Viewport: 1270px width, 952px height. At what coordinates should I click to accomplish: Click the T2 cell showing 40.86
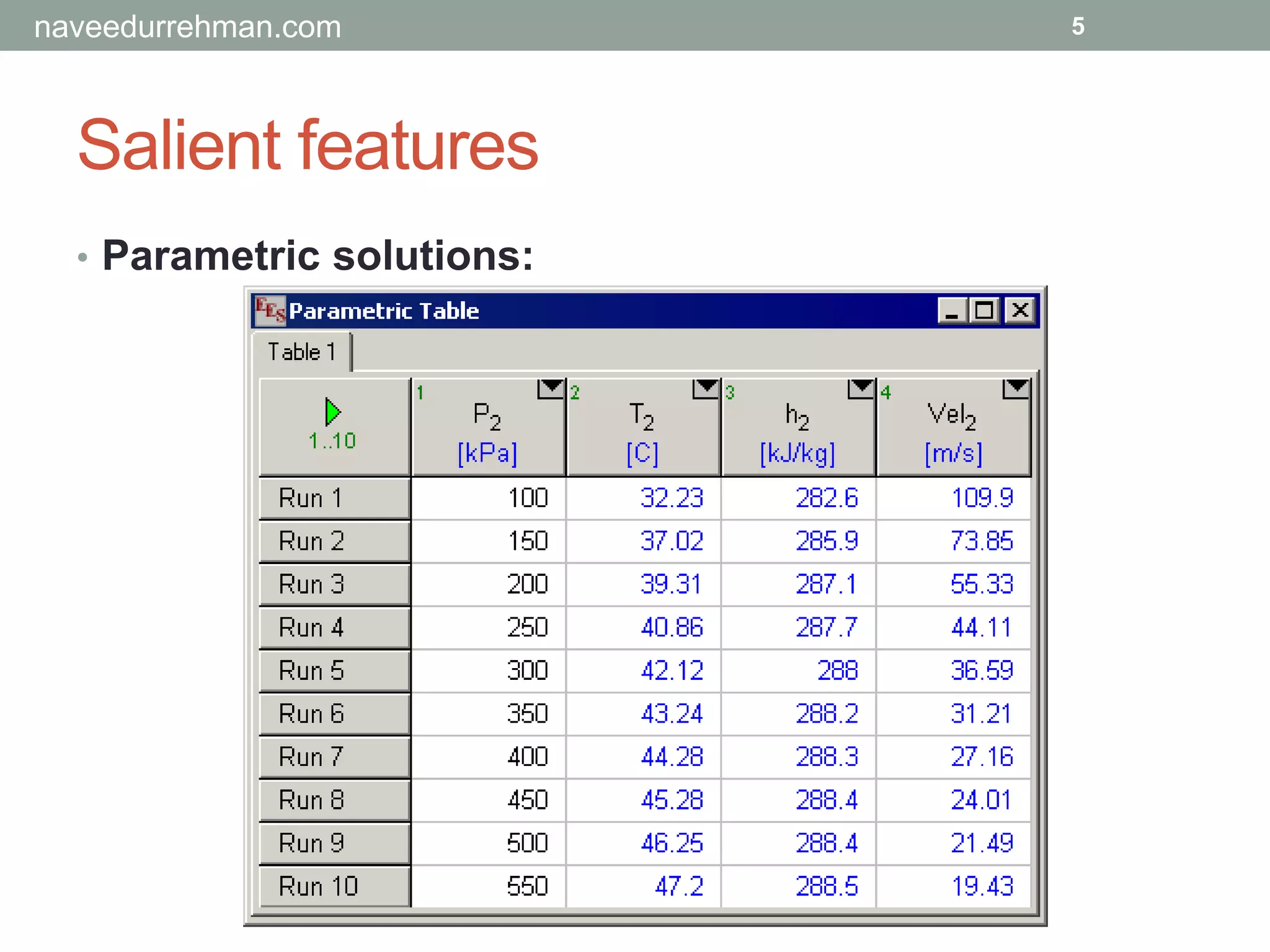tap(644, 628)
